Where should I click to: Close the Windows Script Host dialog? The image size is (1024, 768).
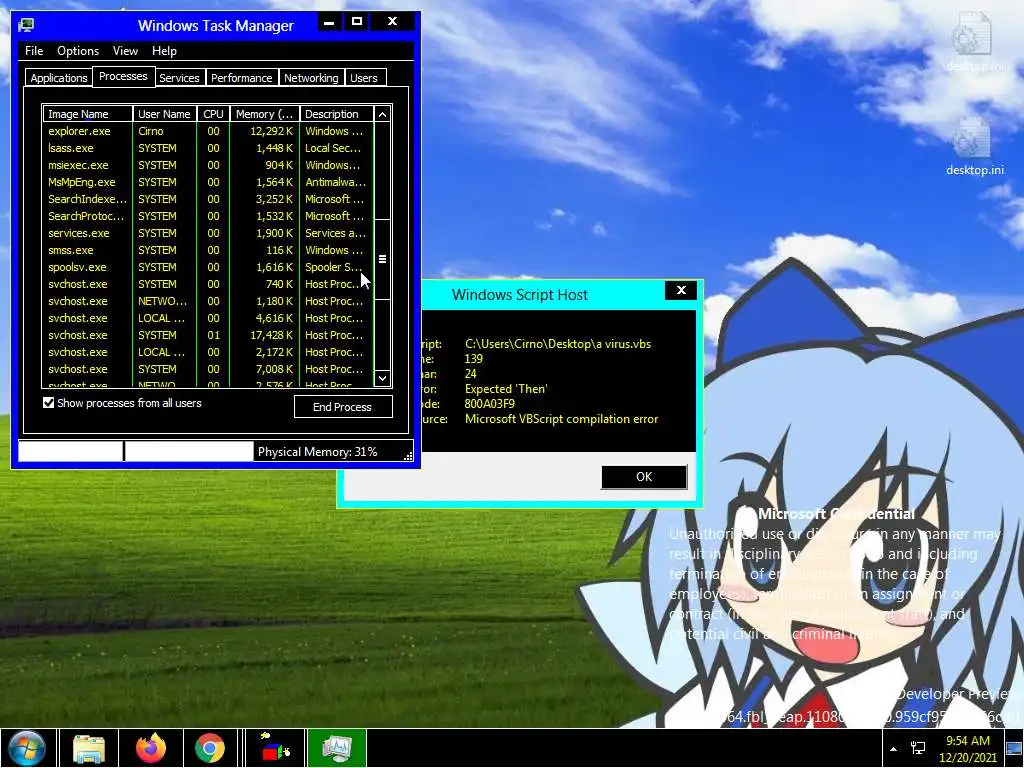pyautogui.click(x=681, y=291)
